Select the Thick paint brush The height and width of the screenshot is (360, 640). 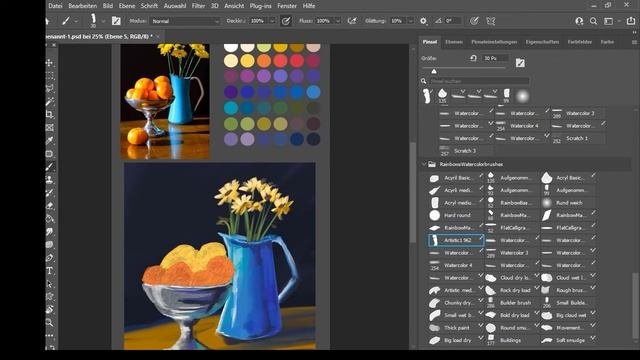click(x=456, y=328)
